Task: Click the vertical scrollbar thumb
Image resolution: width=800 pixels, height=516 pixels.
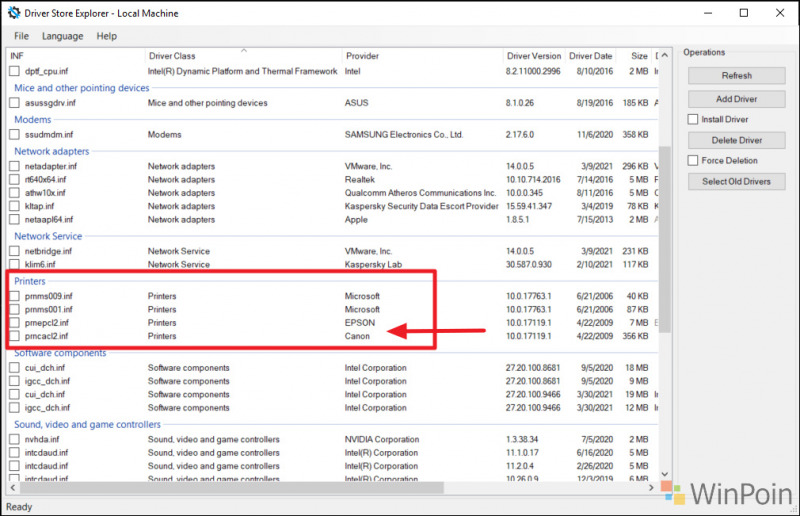Action: coord(665,240)
